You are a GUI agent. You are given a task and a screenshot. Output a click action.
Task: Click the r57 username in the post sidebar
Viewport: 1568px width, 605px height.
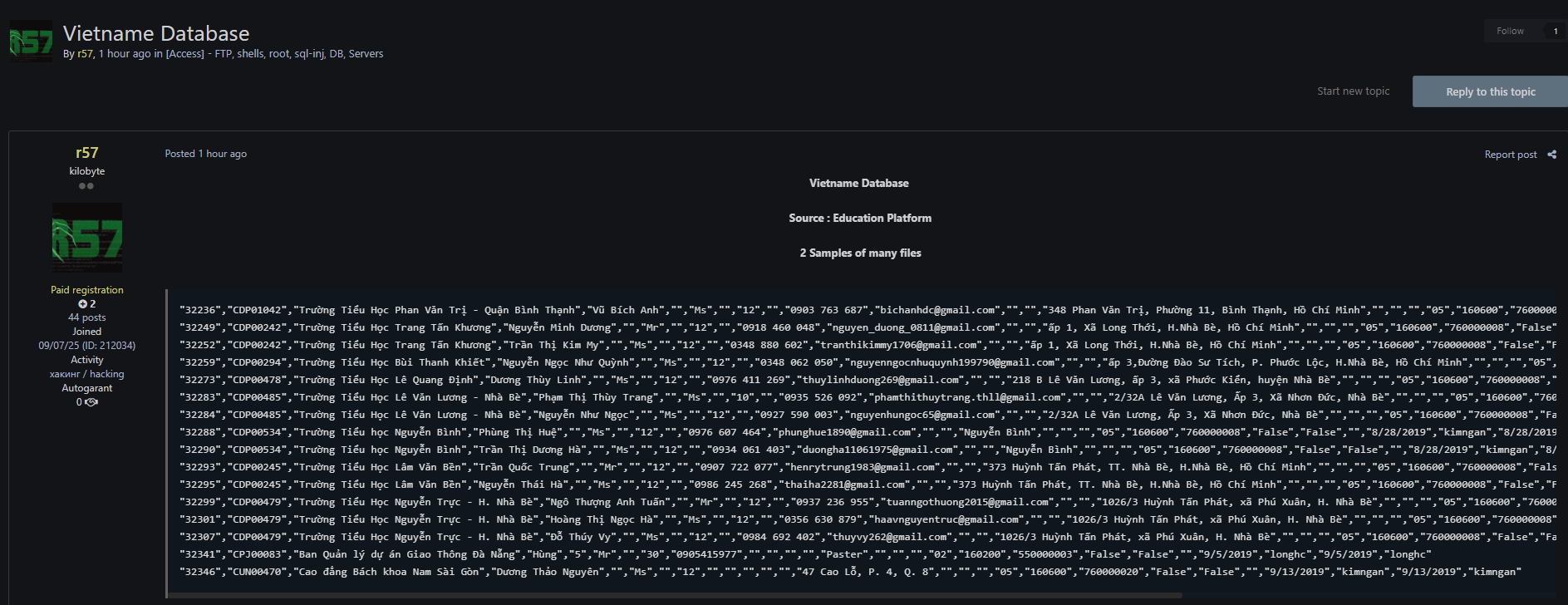tap(87, 153)
